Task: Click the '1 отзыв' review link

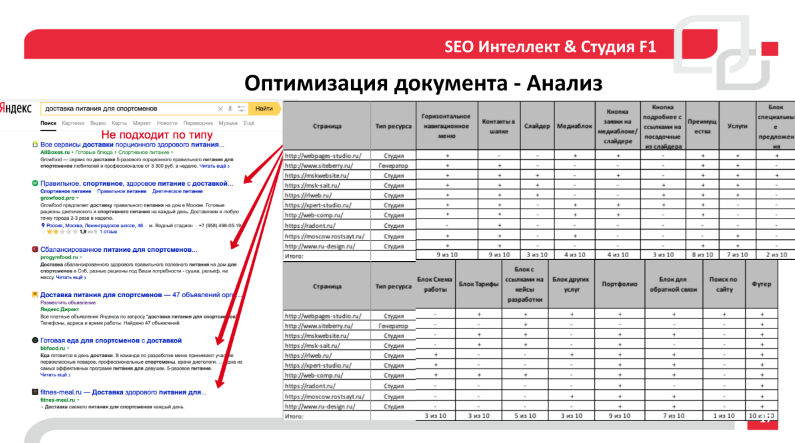Action: tap(108, 232)
